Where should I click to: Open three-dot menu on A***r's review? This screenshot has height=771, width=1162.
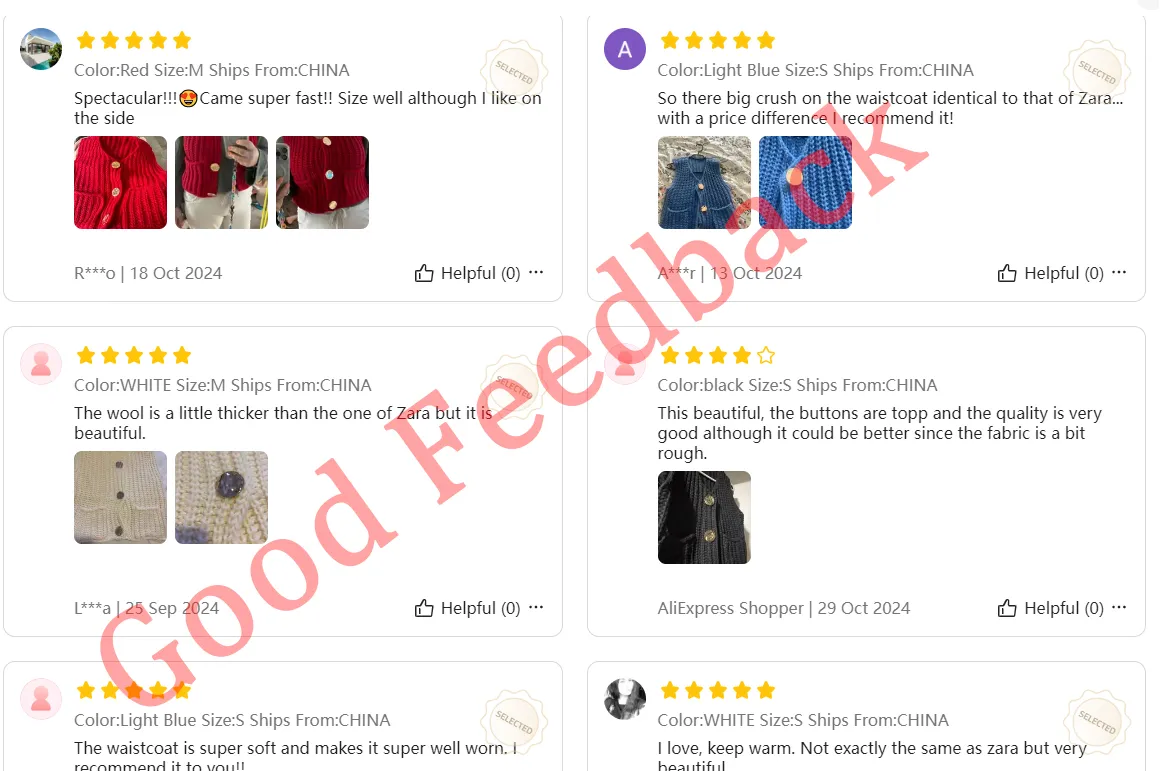tap(1119, 272)
